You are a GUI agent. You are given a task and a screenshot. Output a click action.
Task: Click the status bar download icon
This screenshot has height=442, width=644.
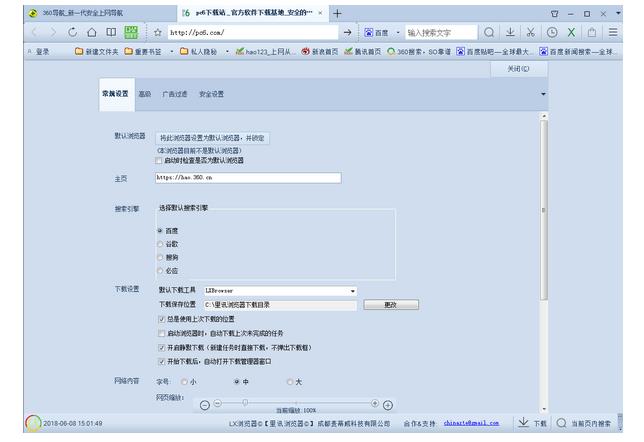[x=523, y=422]
